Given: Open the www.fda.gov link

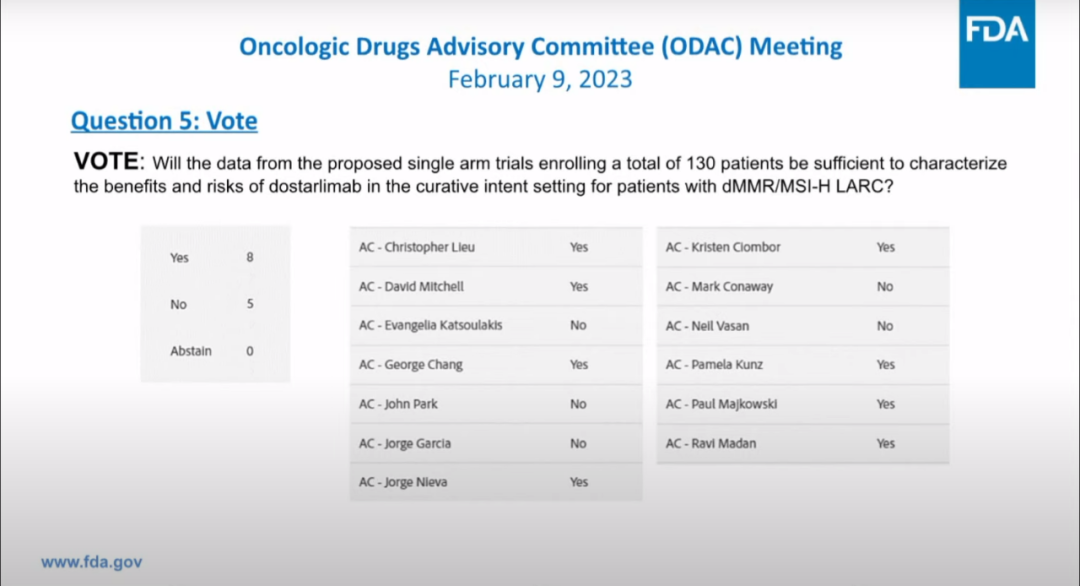Looking at the screenshot, I should coord(91,562).
